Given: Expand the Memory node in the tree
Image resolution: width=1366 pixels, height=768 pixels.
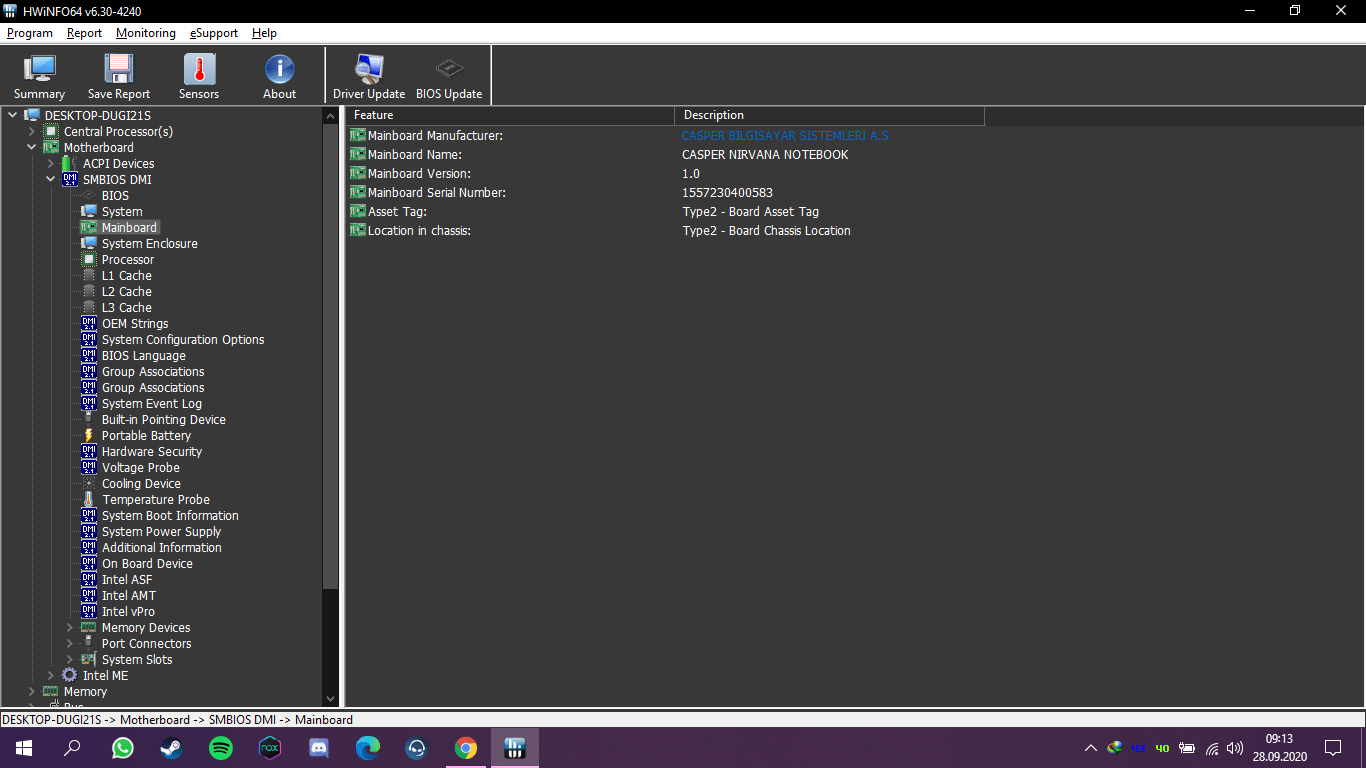Looking at the screenshot, I should click(31, 692).
